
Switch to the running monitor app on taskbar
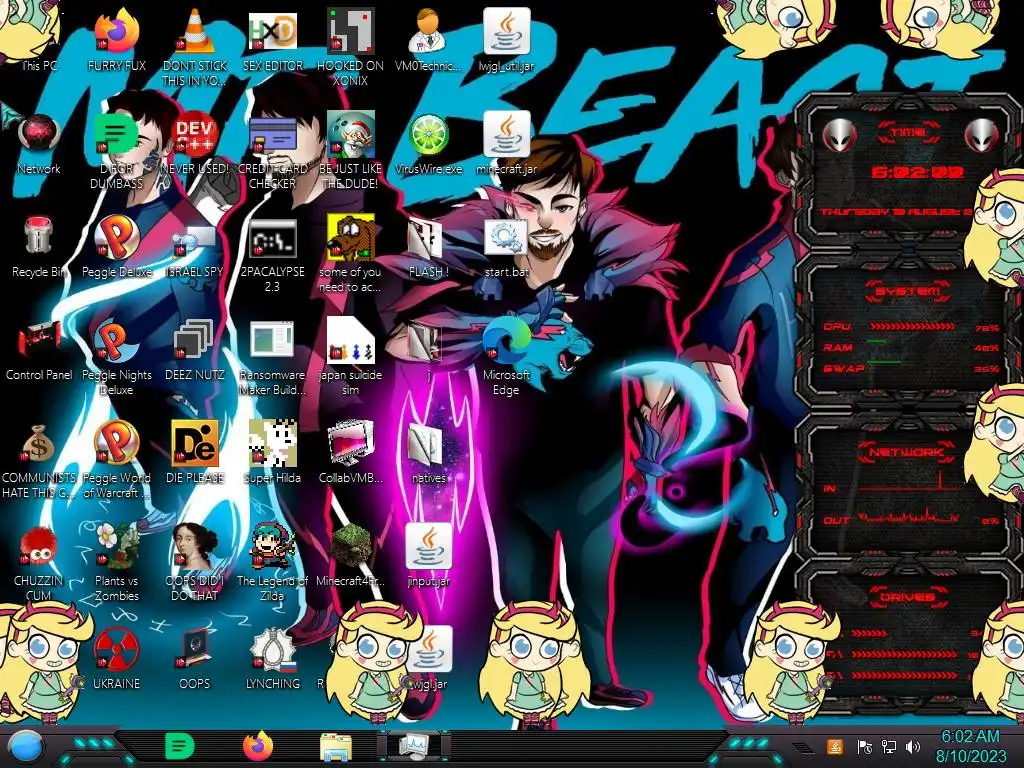pyautogui.click(x=413, y=746)
